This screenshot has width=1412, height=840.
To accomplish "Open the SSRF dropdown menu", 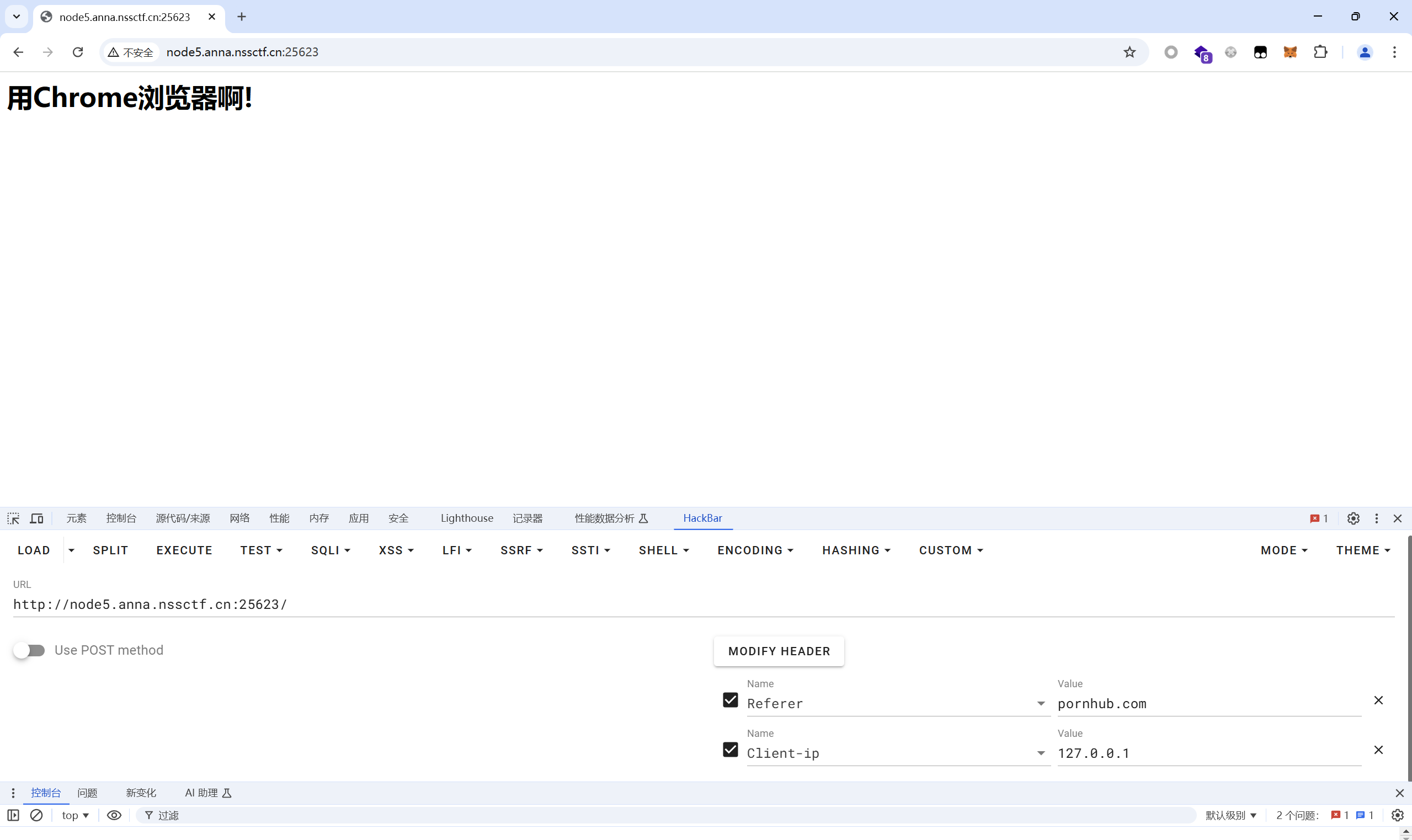I will tap(521, 550).
